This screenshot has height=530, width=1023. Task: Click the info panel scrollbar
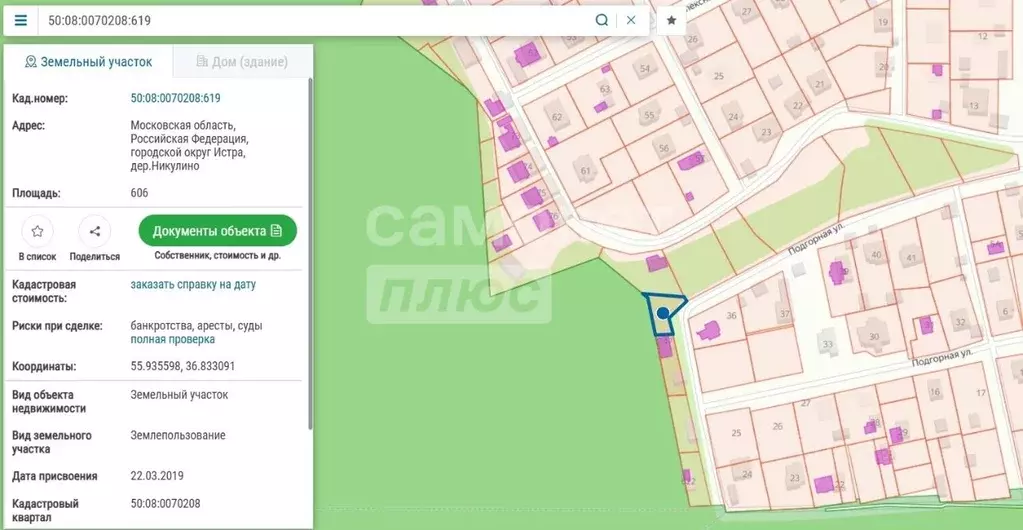pos(310,255)
